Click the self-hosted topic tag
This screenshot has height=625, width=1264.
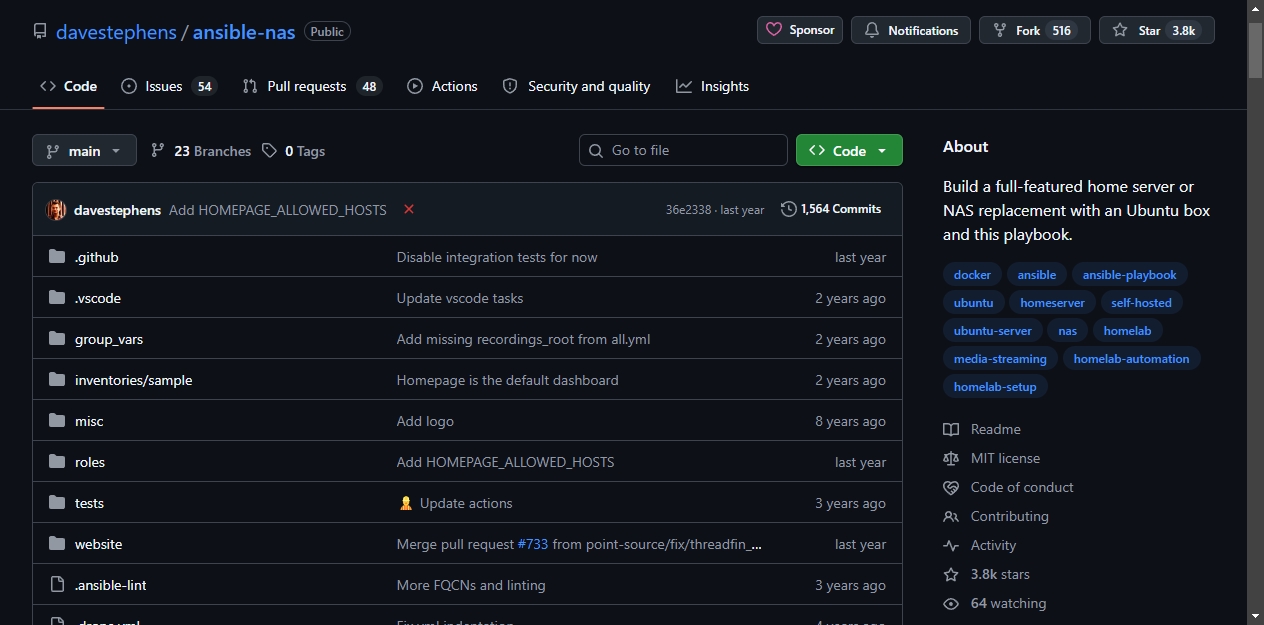[x=1141, y=303]
